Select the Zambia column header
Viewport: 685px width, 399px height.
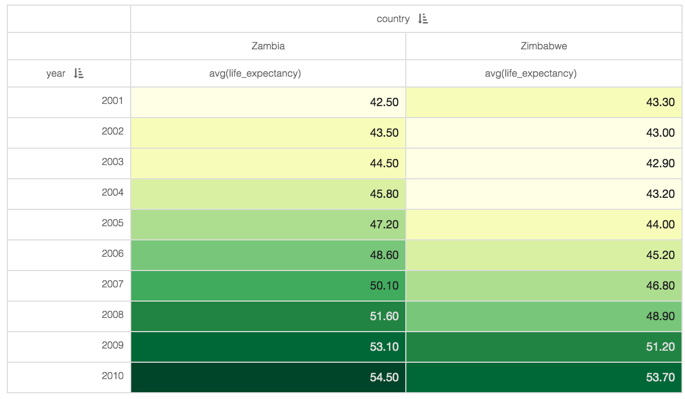[x=268, y=46]
